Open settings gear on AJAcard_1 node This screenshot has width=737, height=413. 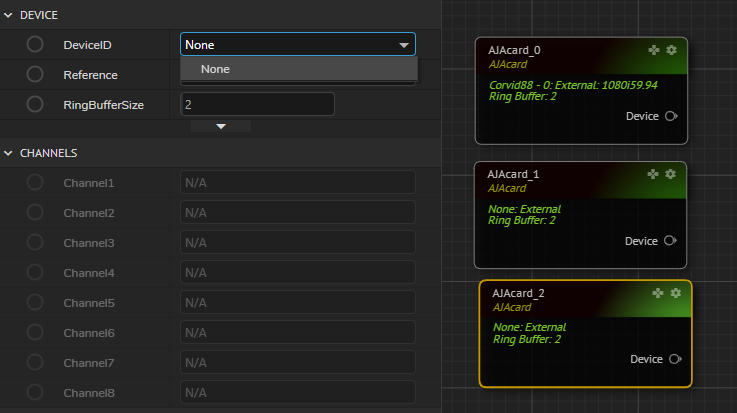(671, 173)
